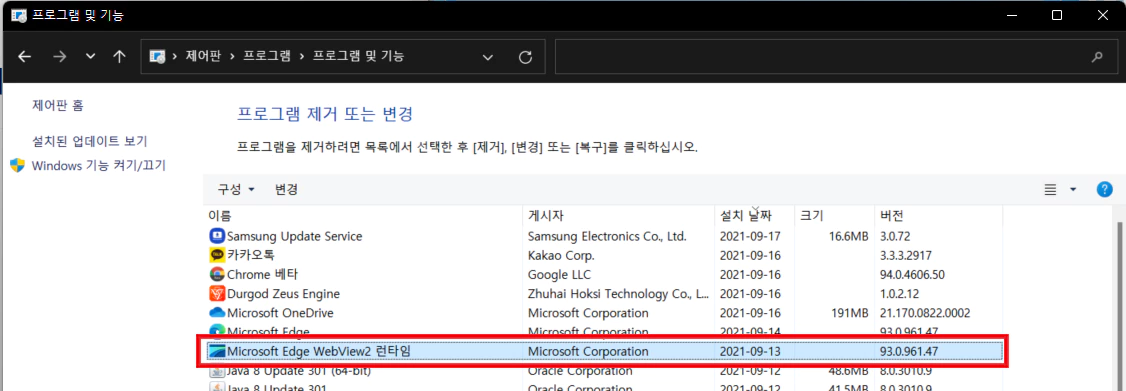This screenshot has height=391, width=1126.
Task: Select the Durgod Zeus Engine icon
Action: (217, 294)
